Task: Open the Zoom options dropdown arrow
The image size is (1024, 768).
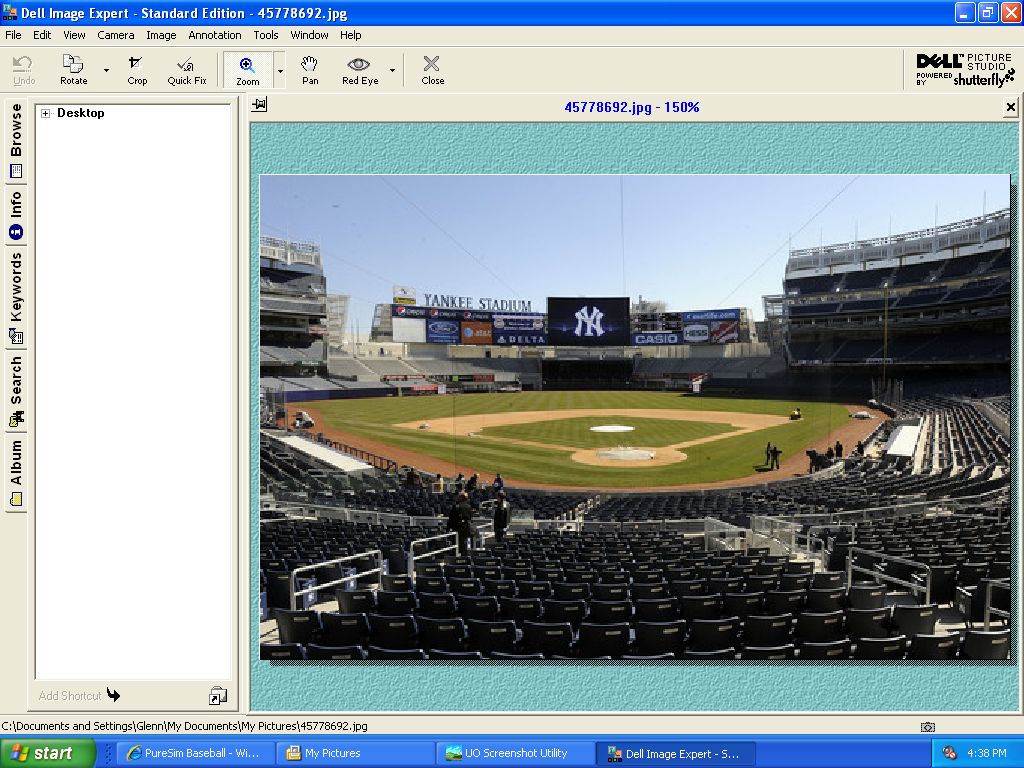Action: [280, 70]
